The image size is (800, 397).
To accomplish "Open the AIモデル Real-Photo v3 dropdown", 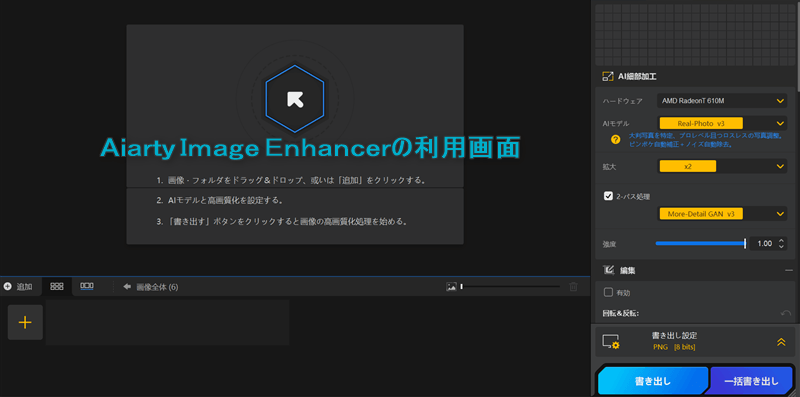I will [x=722, y=123].
